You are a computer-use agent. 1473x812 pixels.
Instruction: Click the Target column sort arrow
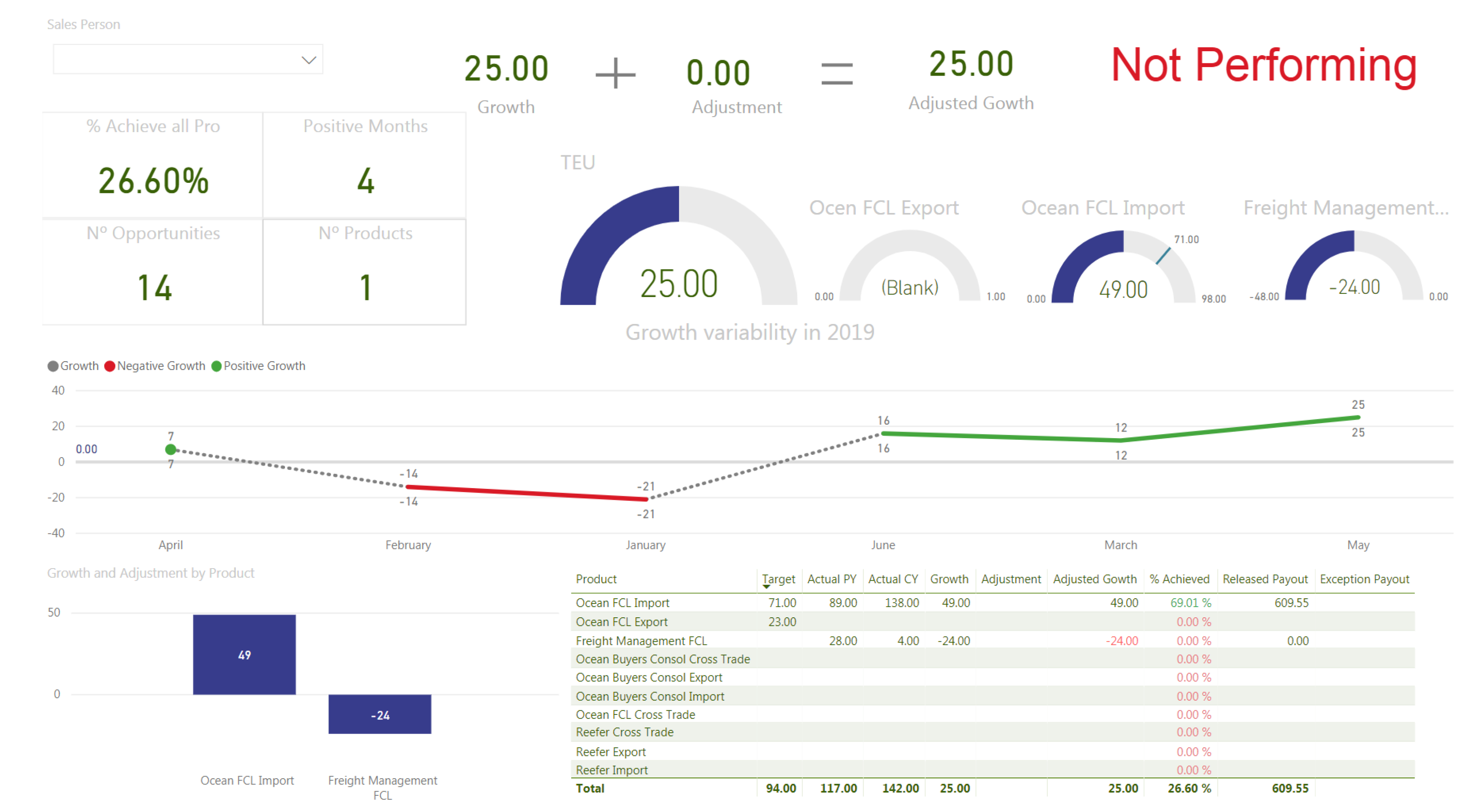tap(766, 587)
